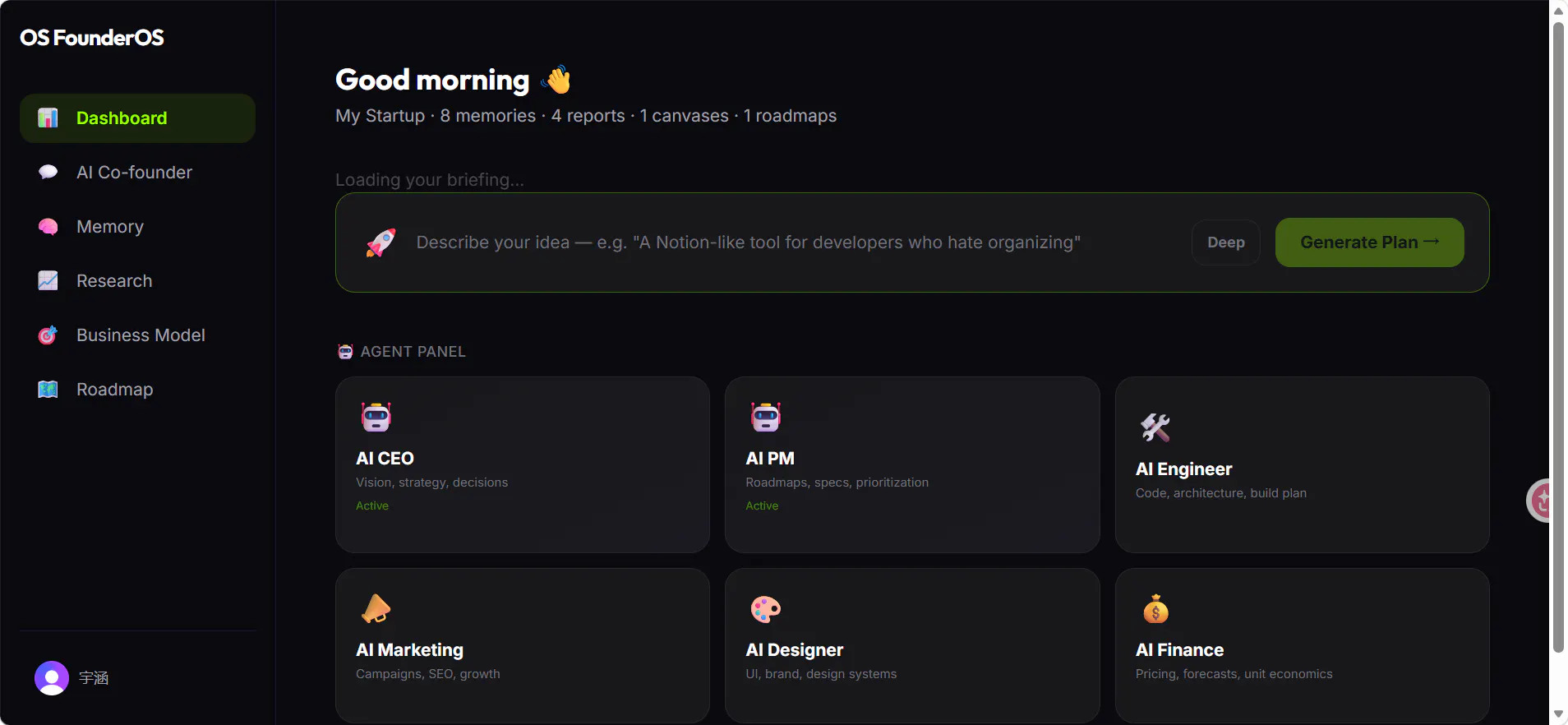The height and width of the screenshot is (725, 1568).
Task: Click Roadmaps, specs, prioritization description
Action: (837, 483)
